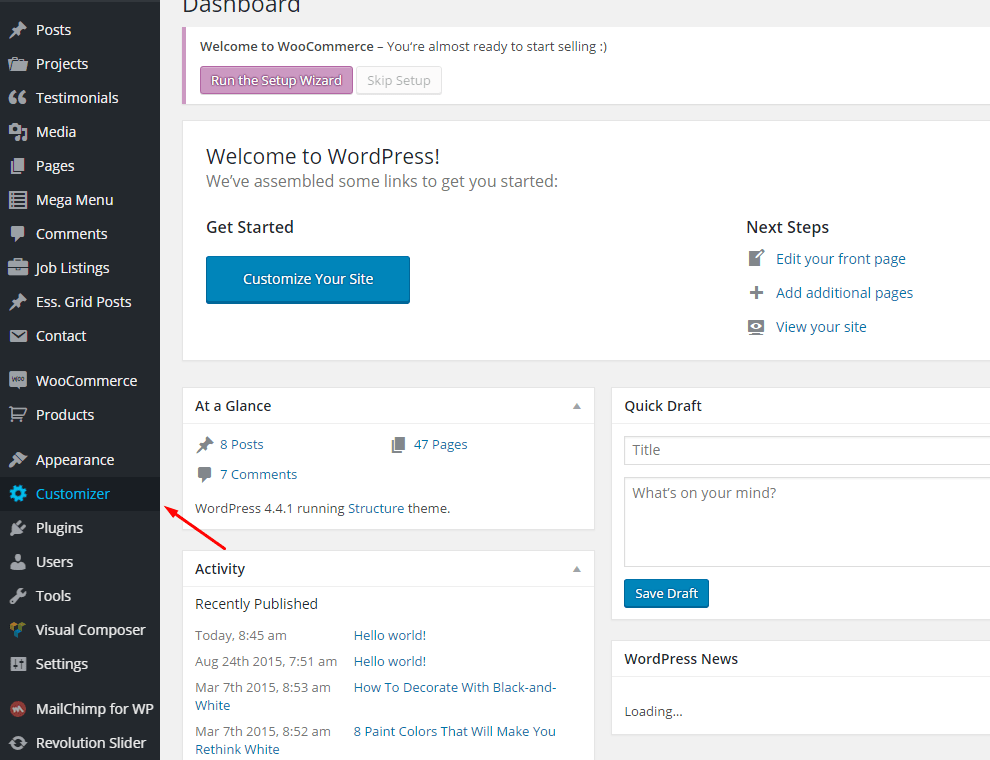Click the Testimonials quote icon

[18, 98]
